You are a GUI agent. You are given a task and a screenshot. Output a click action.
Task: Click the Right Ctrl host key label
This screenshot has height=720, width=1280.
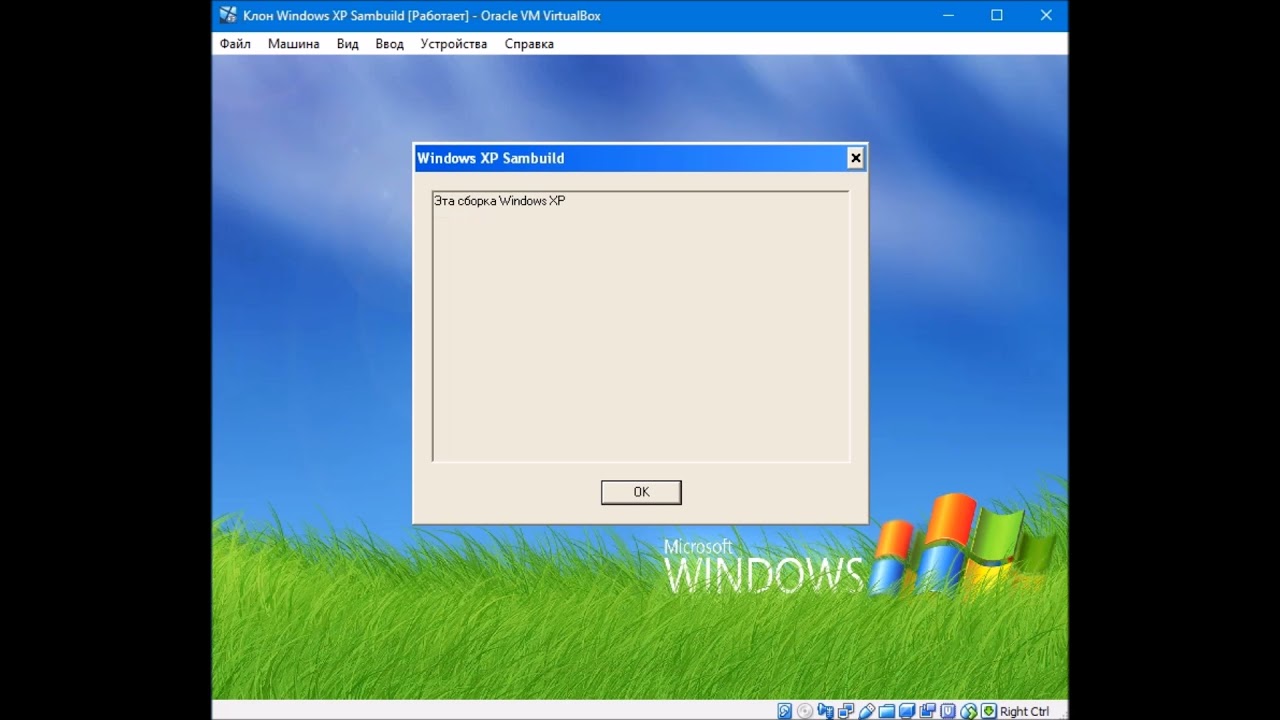[x=1025, y=711]
